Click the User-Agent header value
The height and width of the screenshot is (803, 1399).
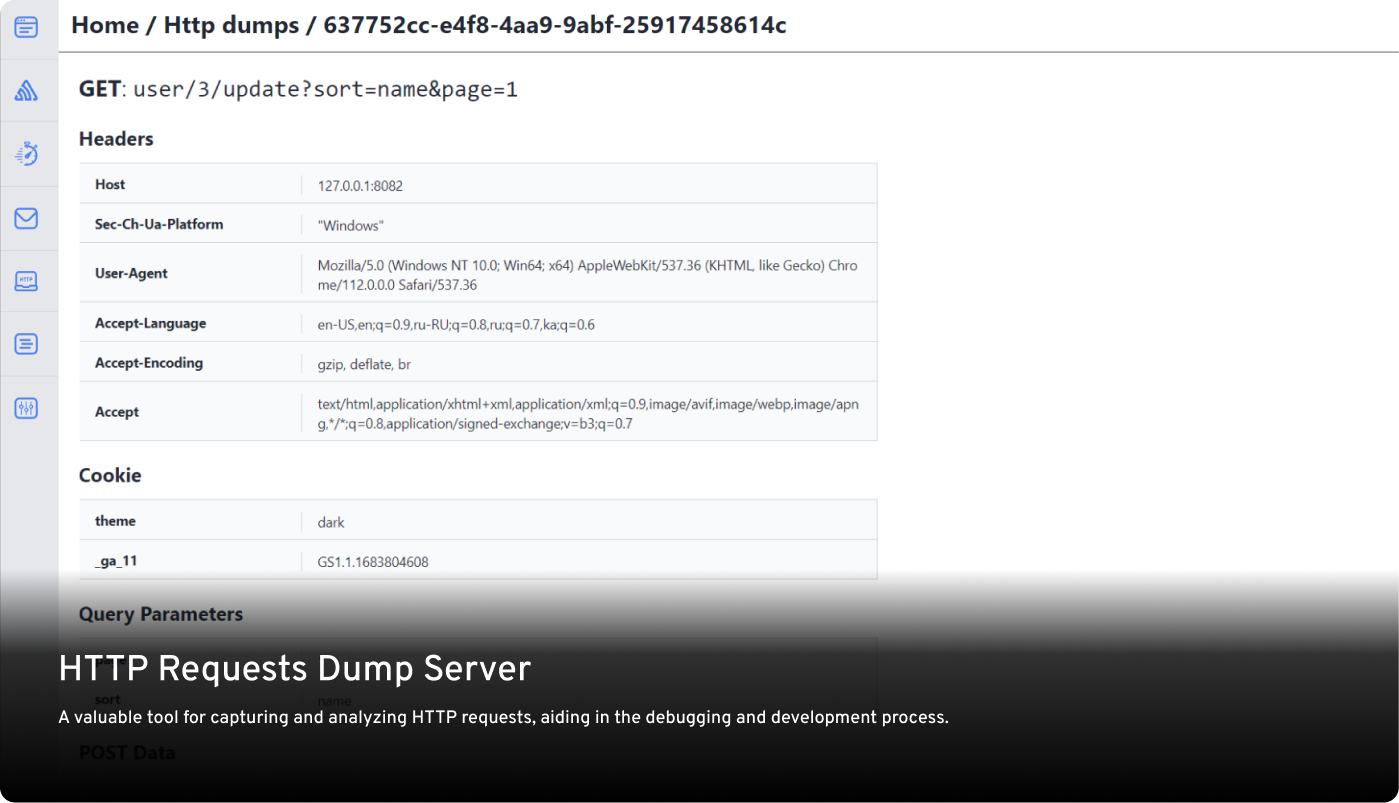click(588, 273)
